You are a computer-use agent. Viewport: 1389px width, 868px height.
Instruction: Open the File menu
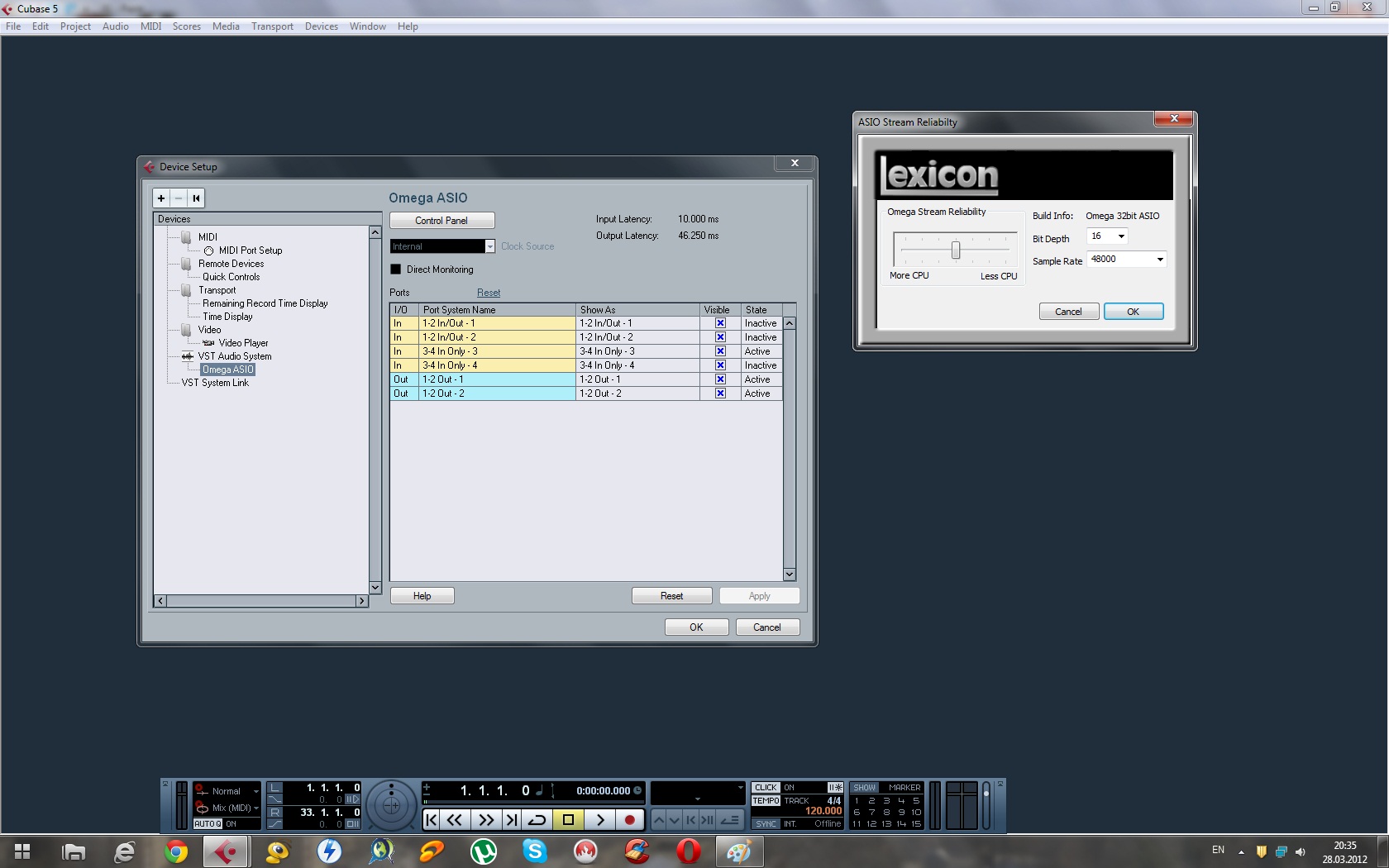(x=13, y=26)
